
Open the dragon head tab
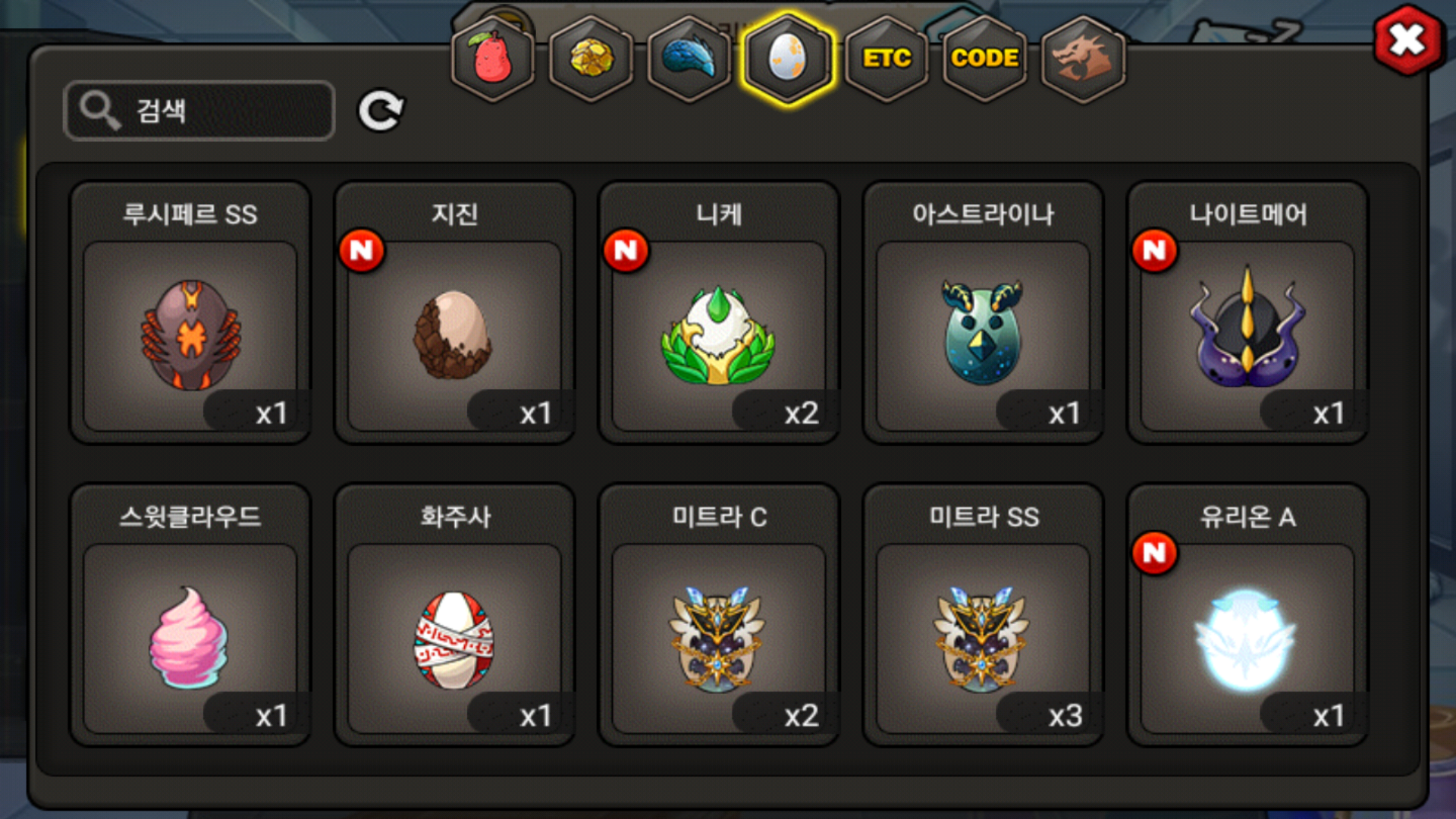click(1083, 58)
